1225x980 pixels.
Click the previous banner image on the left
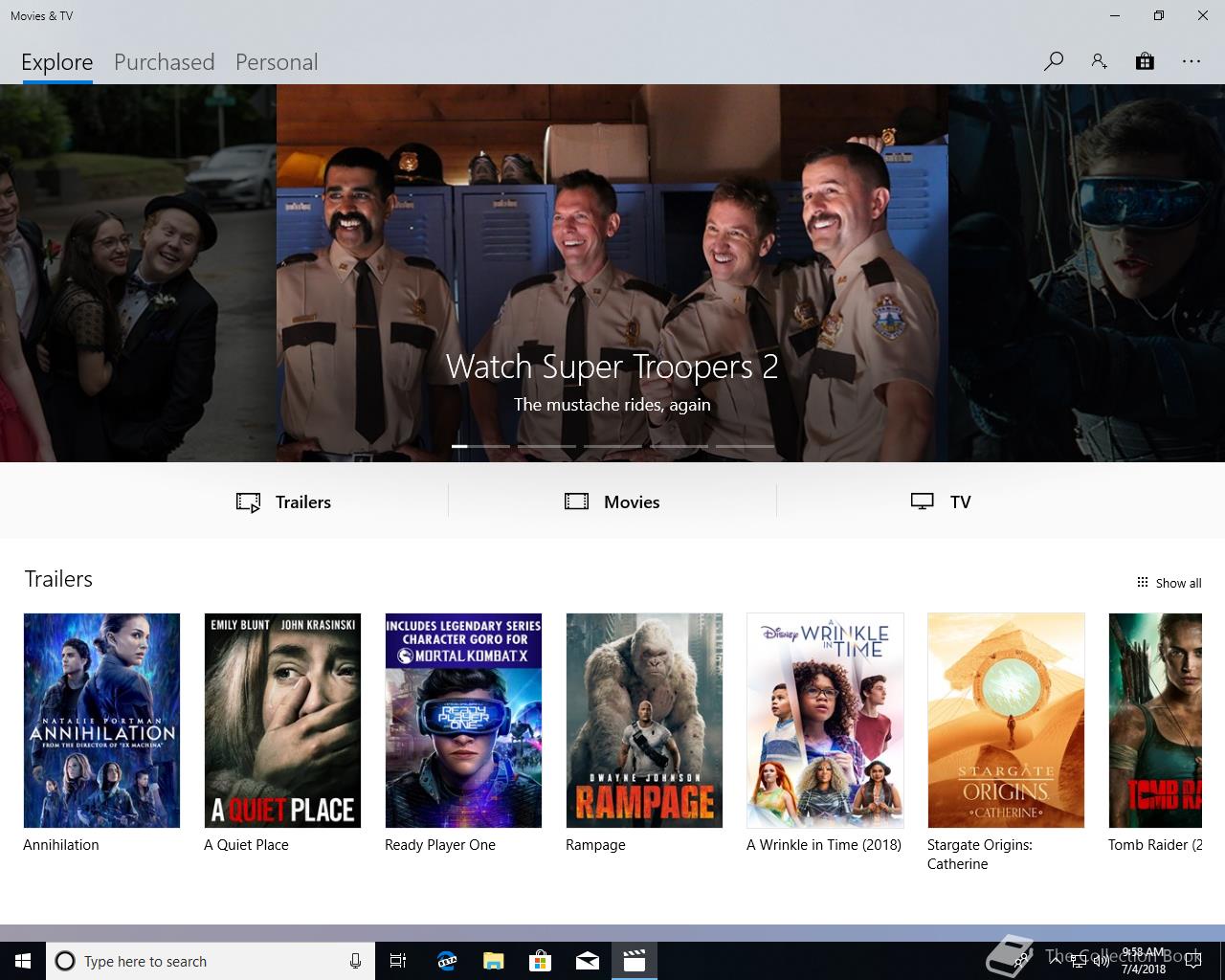pos(138,273)
